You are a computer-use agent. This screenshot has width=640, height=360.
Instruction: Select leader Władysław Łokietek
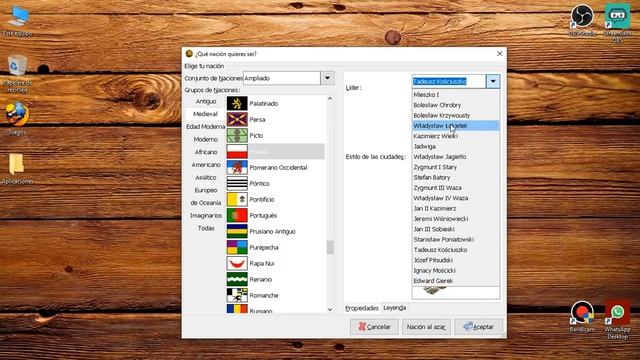click(456, 126)
